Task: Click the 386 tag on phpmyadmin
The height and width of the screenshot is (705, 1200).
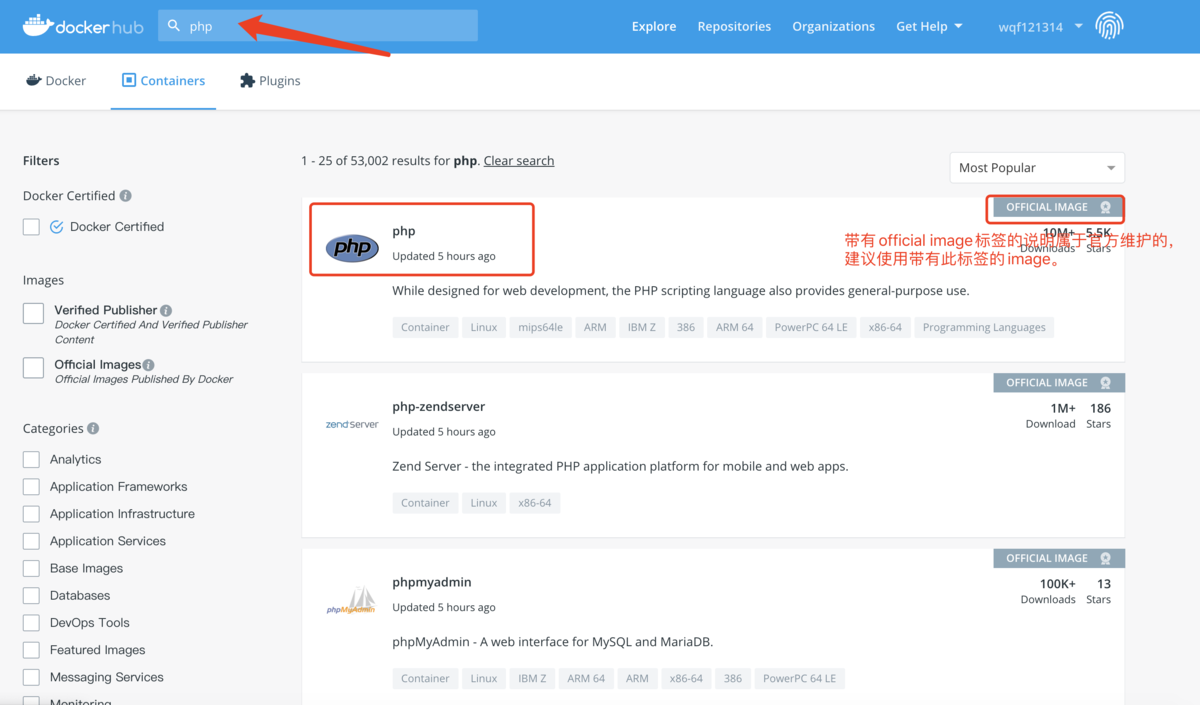Action: coord(733,678)
